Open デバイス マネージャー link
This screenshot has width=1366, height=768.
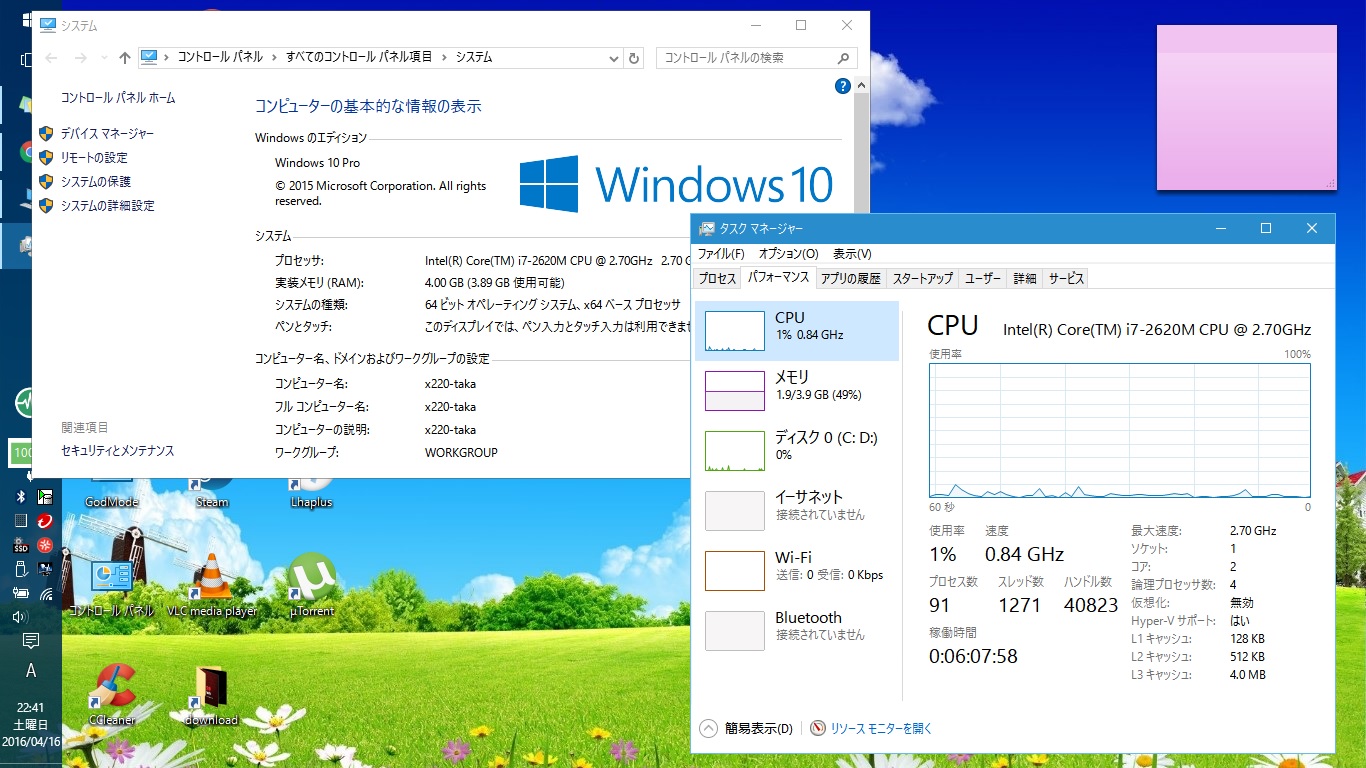click(107, 134)
